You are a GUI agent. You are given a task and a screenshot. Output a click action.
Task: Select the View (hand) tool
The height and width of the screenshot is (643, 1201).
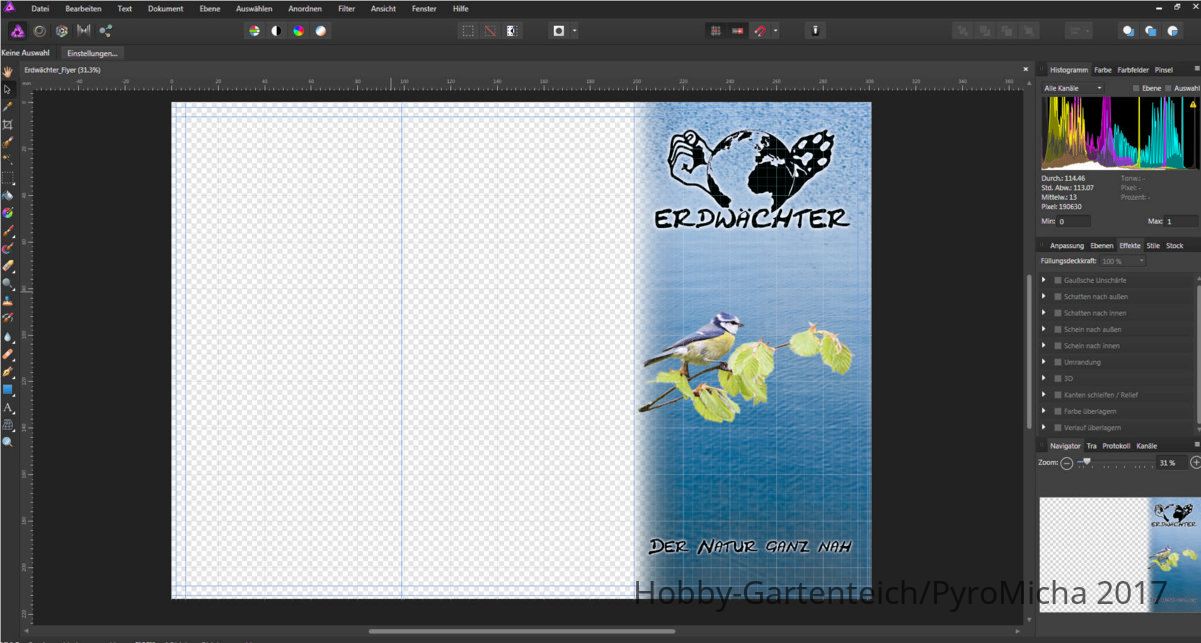tap(8, 72)
